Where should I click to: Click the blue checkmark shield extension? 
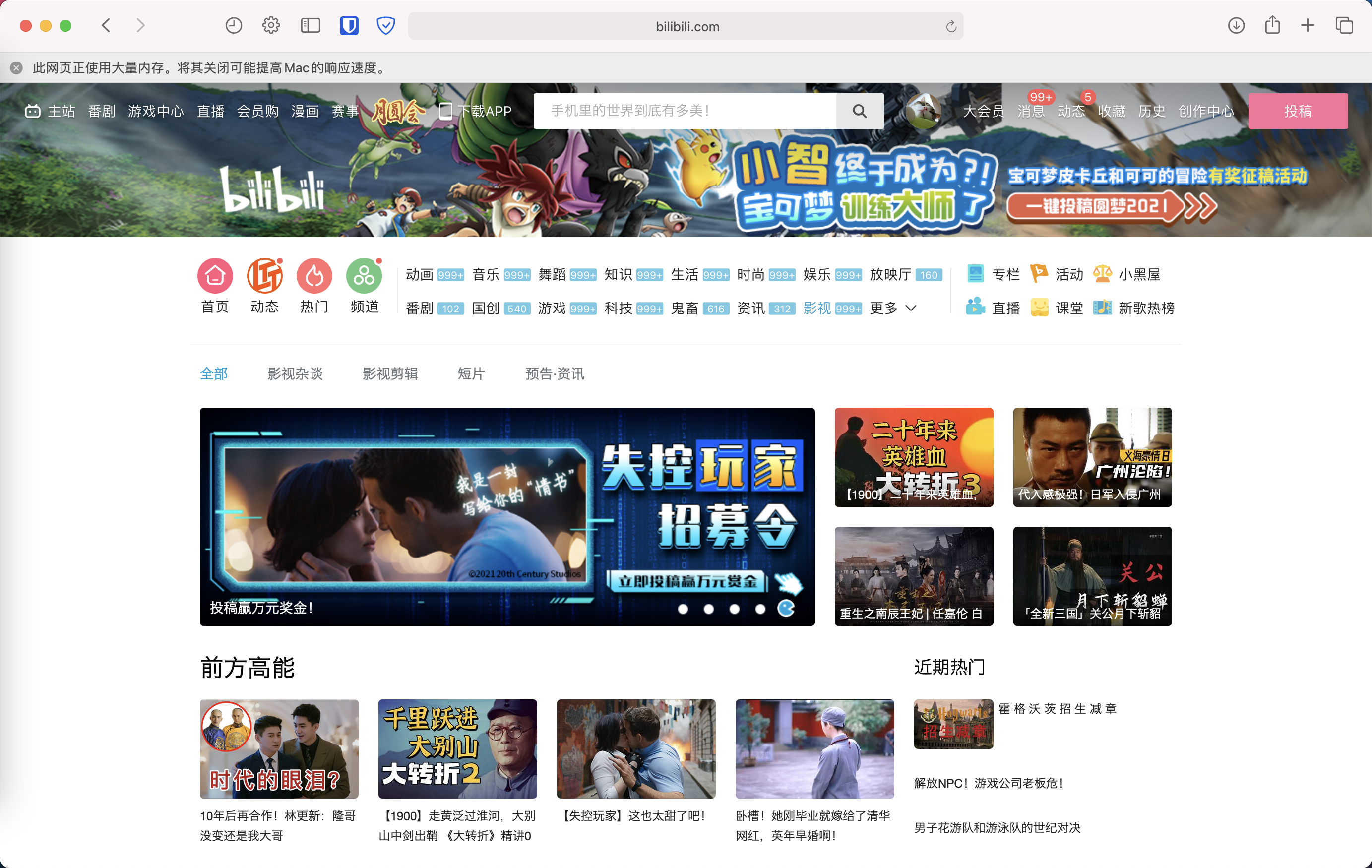click(x=386, y=26)
